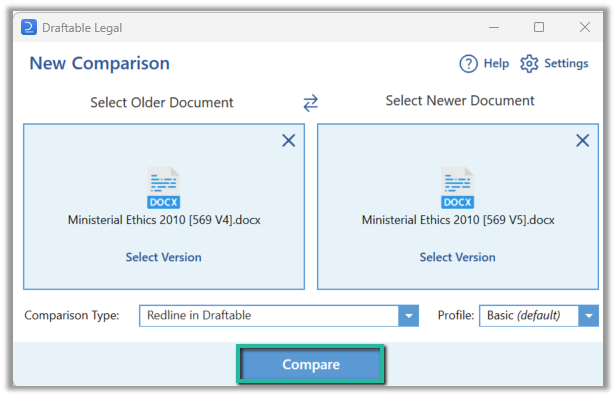This screenshot has height=397, width=616.
Task: Click the V5 DOCX file icon
Action: coord(458,188)
